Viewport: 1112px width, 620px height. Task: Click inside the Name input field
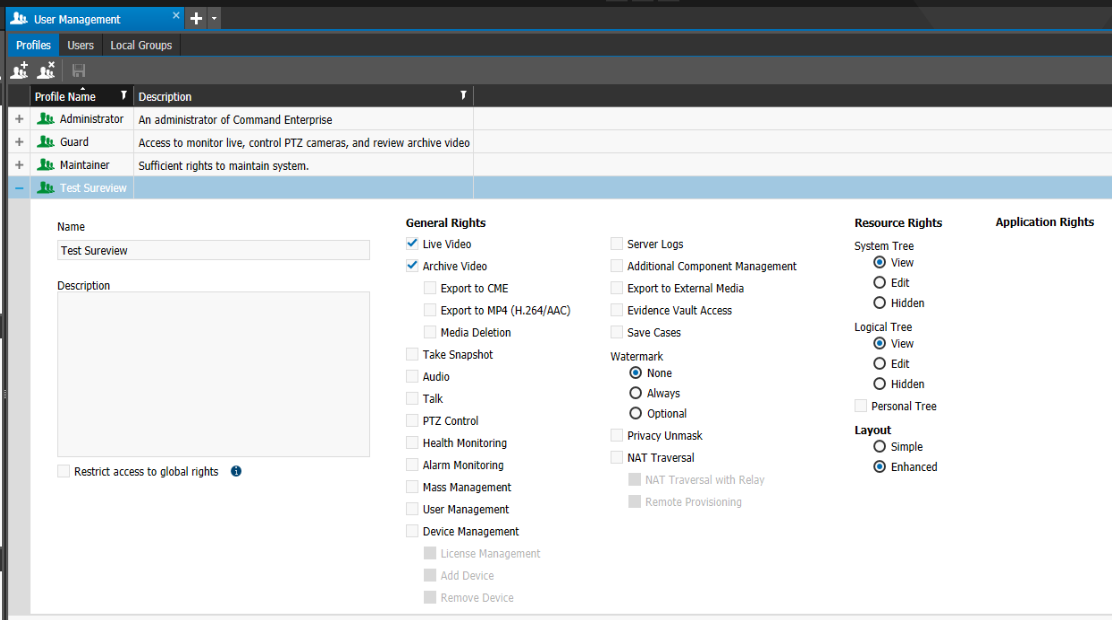[x=213, y=250]
